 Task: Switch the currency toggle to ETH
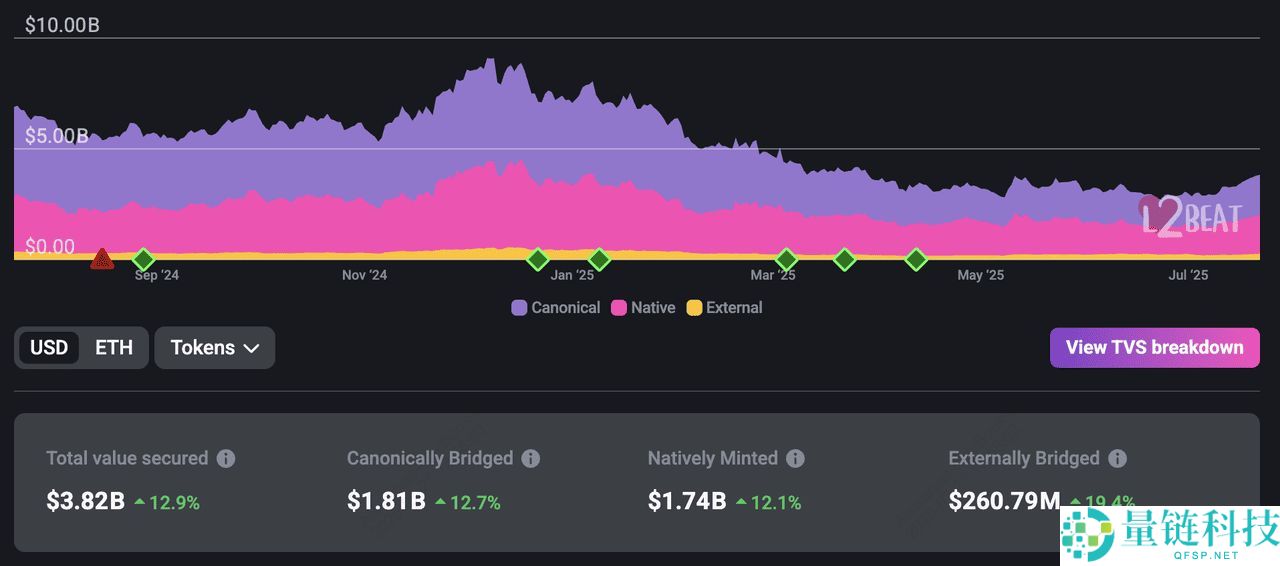pyautogui.click(x=114, y=348)
